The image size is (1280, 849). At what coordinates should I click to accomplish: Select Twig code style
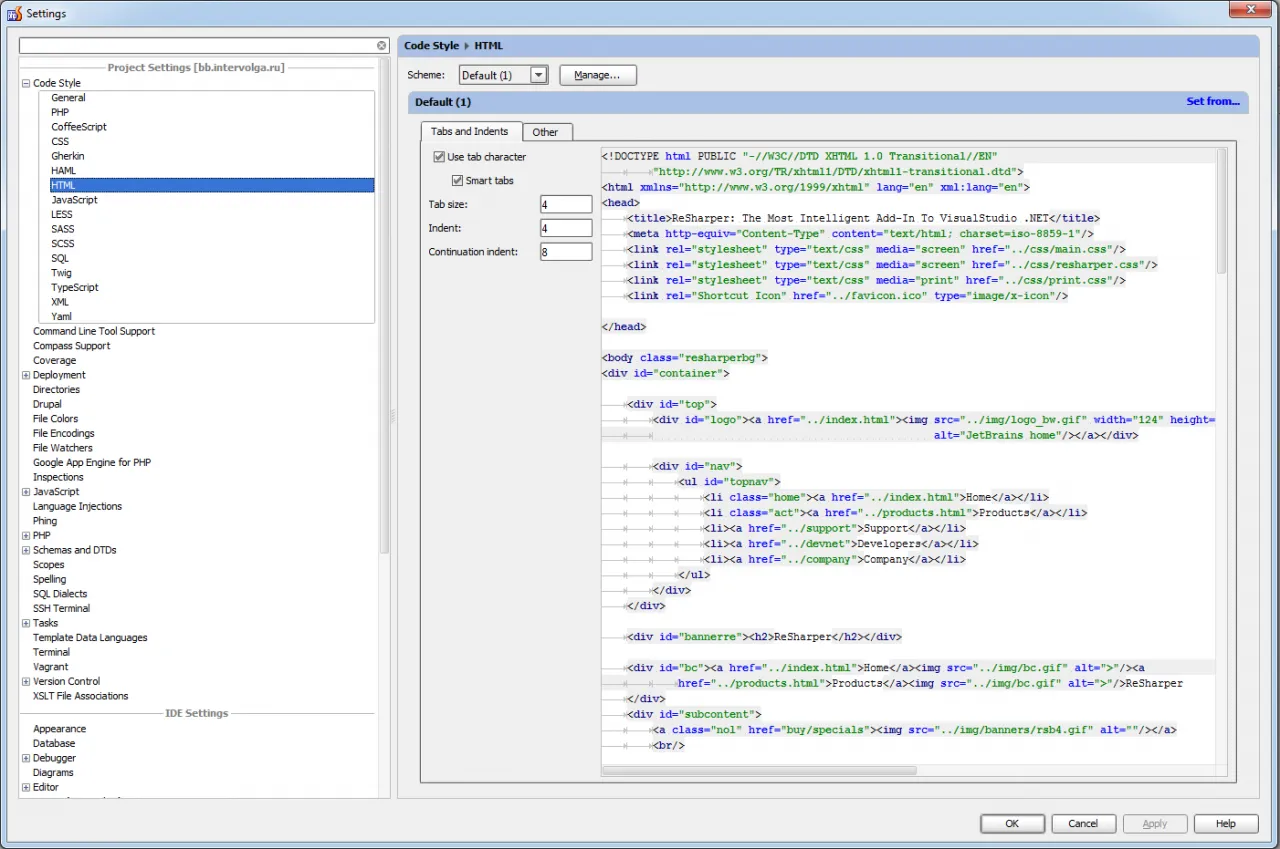61,273
